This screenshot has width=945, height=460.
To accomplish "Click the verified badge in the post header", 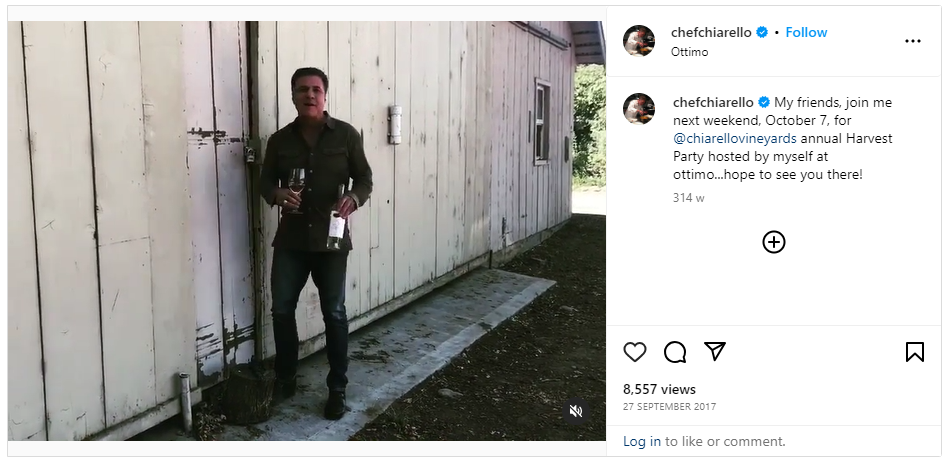I will pyautogui.click(x=762, y=33).
